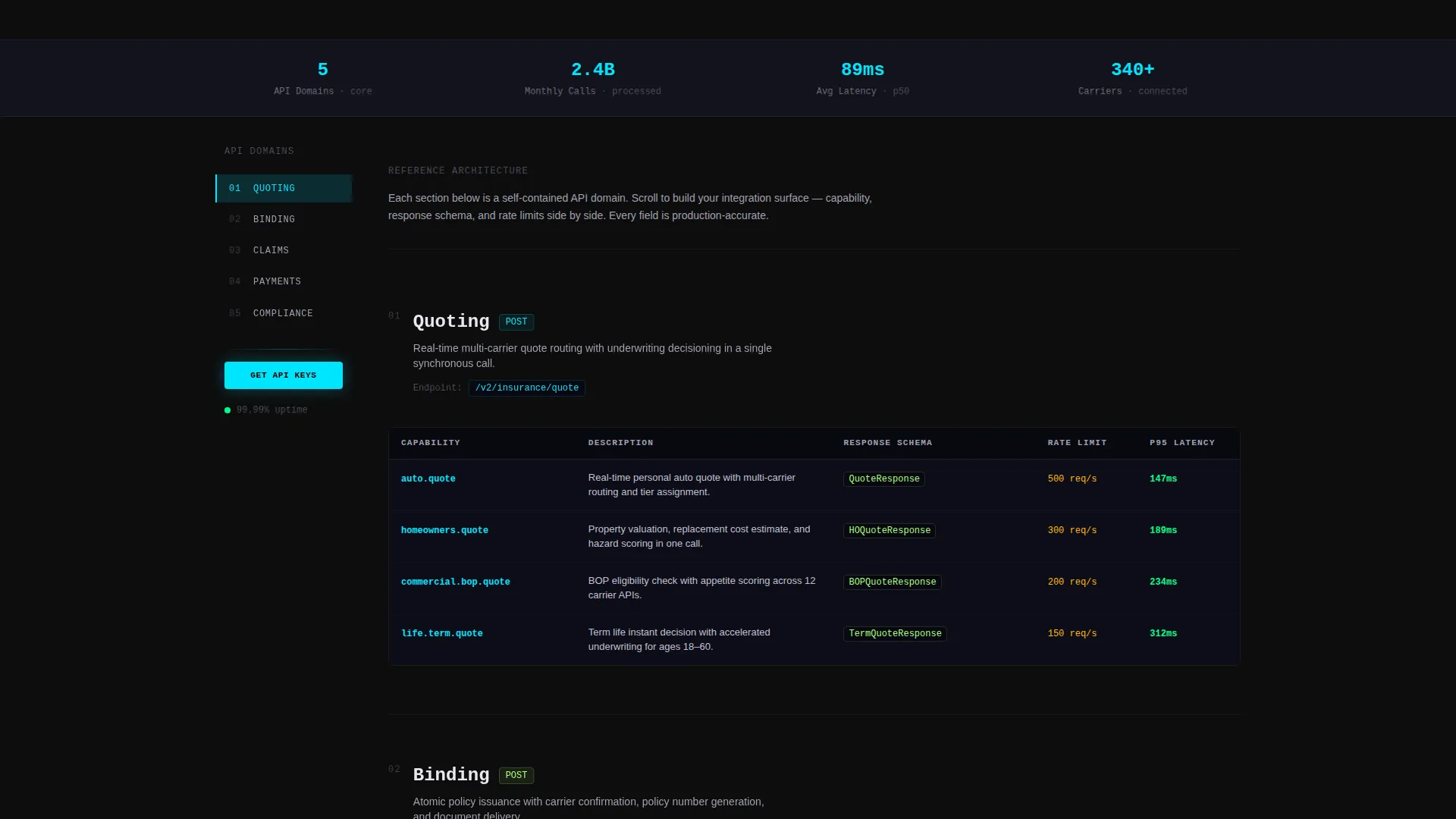Viewport: 1456px width, 819px height.
Task: Click the BOP eligibility check description
Action: click(702, 588)
